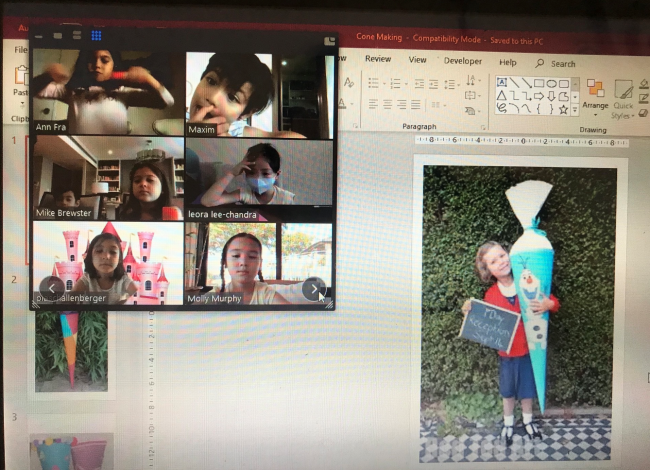Toggle align text right

pyautogui.click(x=402, y=104)
